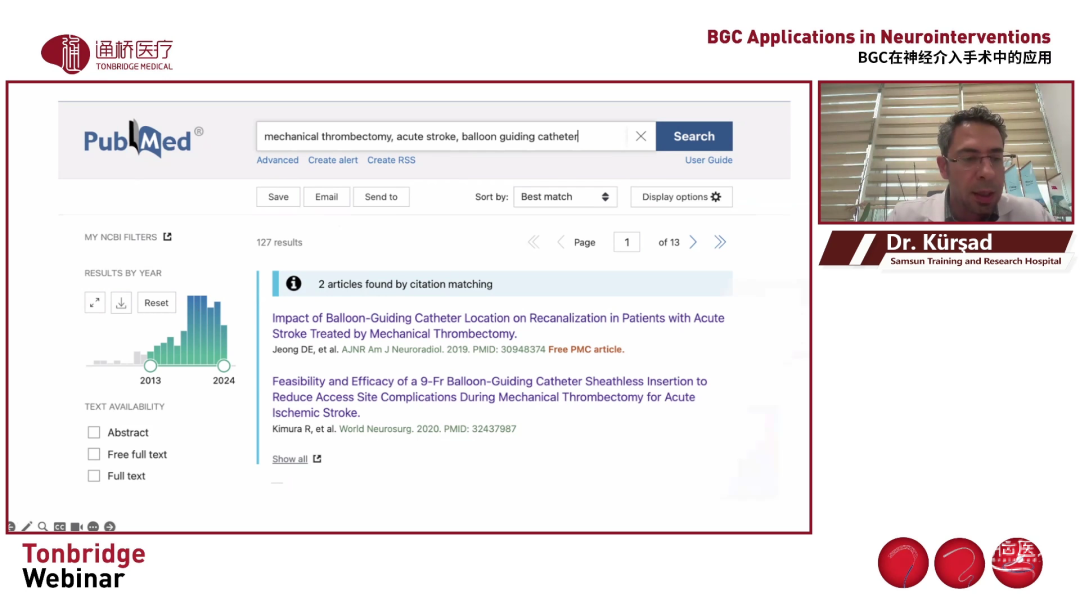Clear the search box with X icon

[x=641, y=136]
